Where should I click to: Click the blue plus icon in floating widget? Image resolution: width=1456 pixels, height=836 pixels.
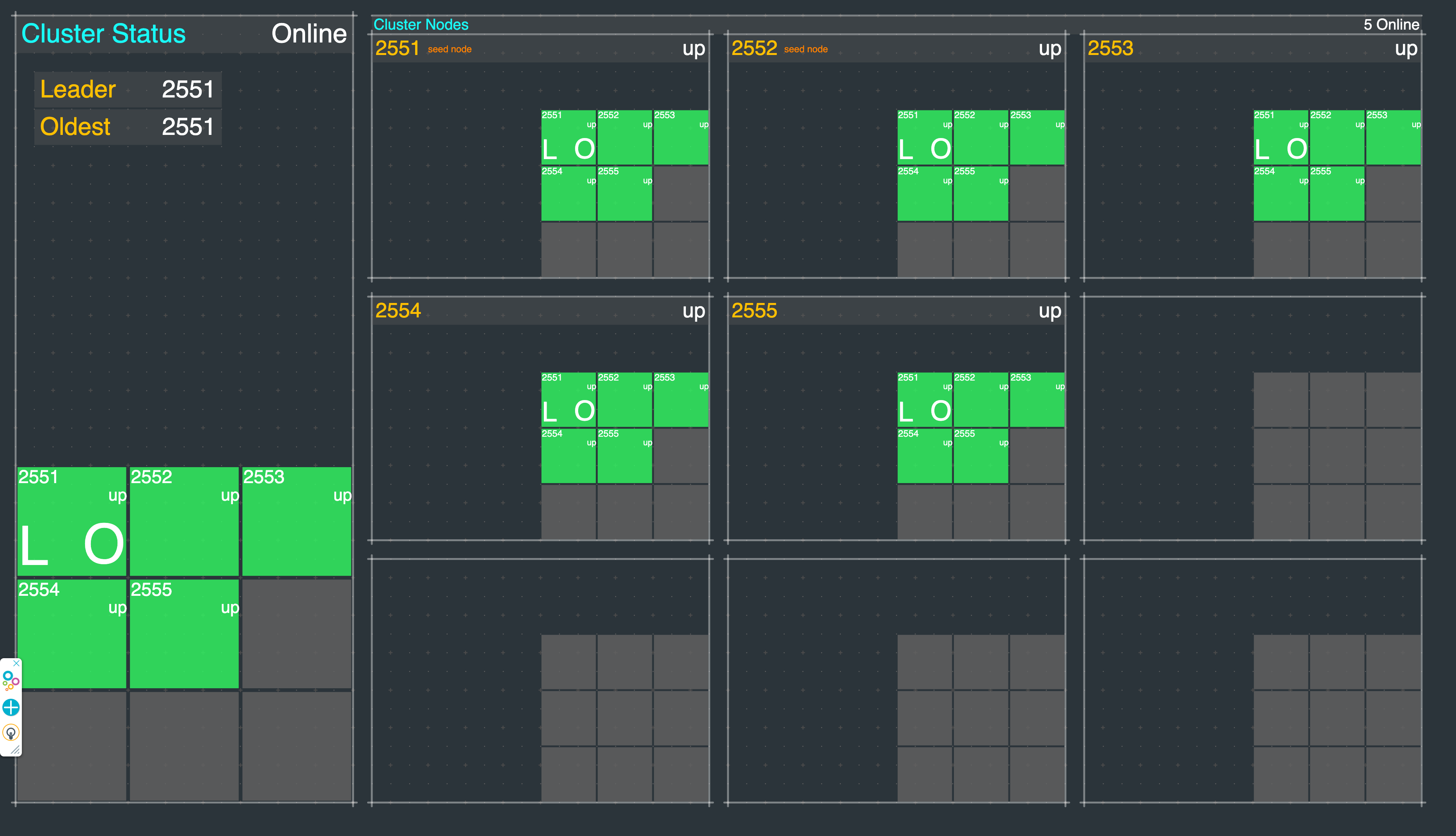pyautogui.click(x=11, y=707)
